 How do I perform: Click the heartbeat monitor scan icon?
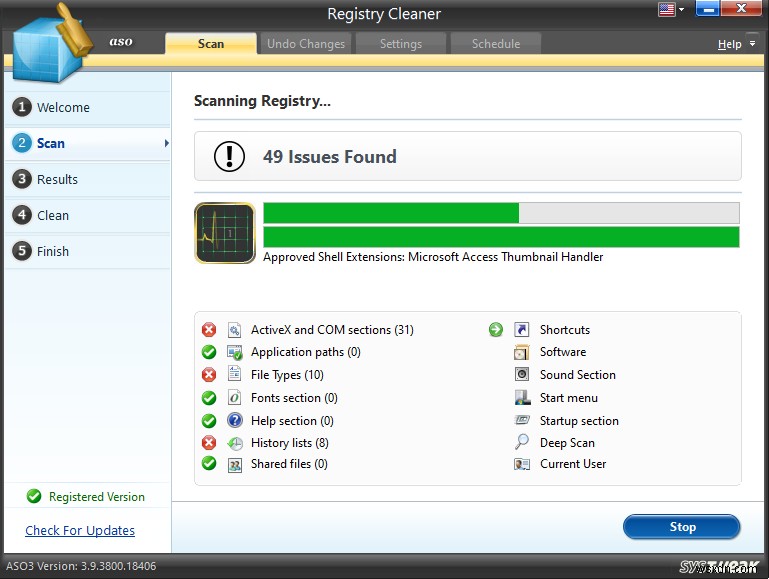tap(225, 233)
